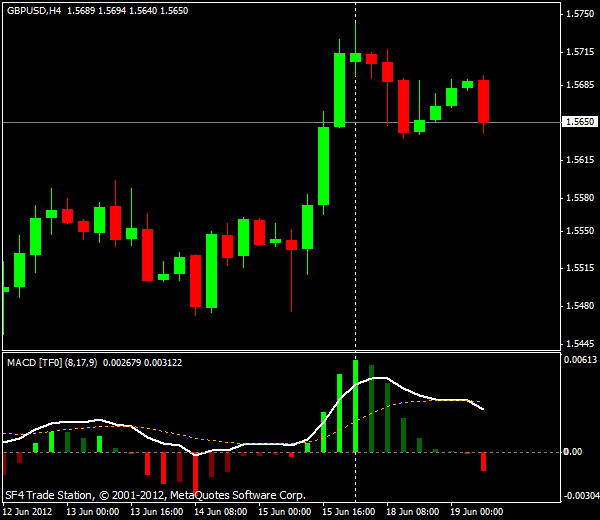Click the 1.5445 price axis label

[x=580, y=344]
